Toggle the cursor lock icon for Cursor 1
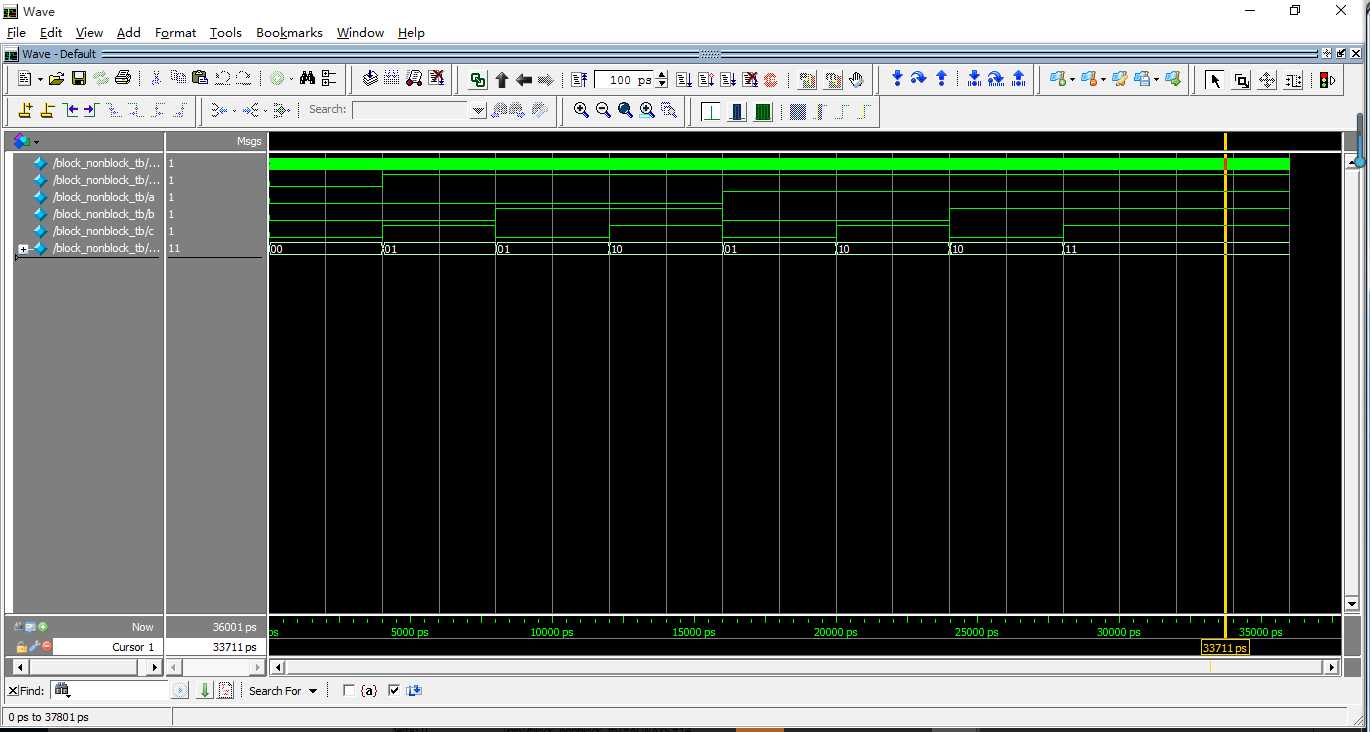Image resolution: width=1370 pixels, height=732 pixels. point(21,647)
